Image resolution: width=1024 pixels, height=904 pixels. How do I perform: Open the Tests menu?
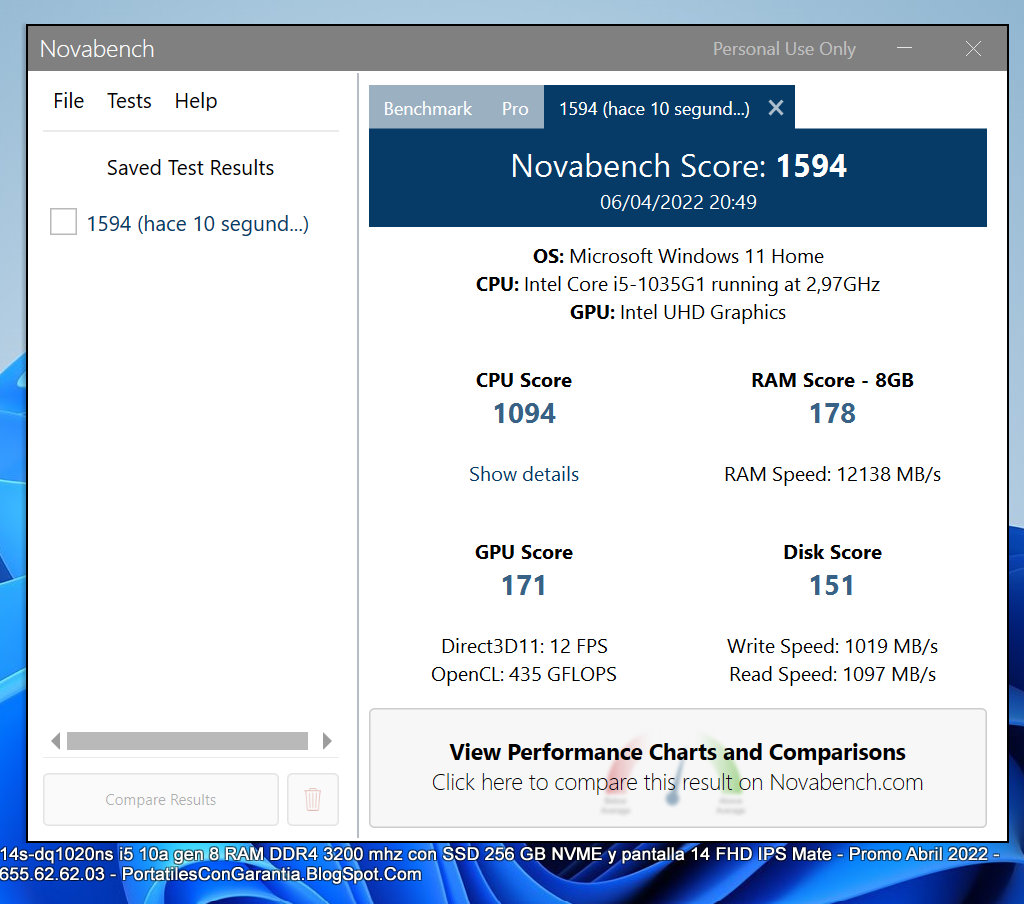pyautogui.click(x=129, y=101)
